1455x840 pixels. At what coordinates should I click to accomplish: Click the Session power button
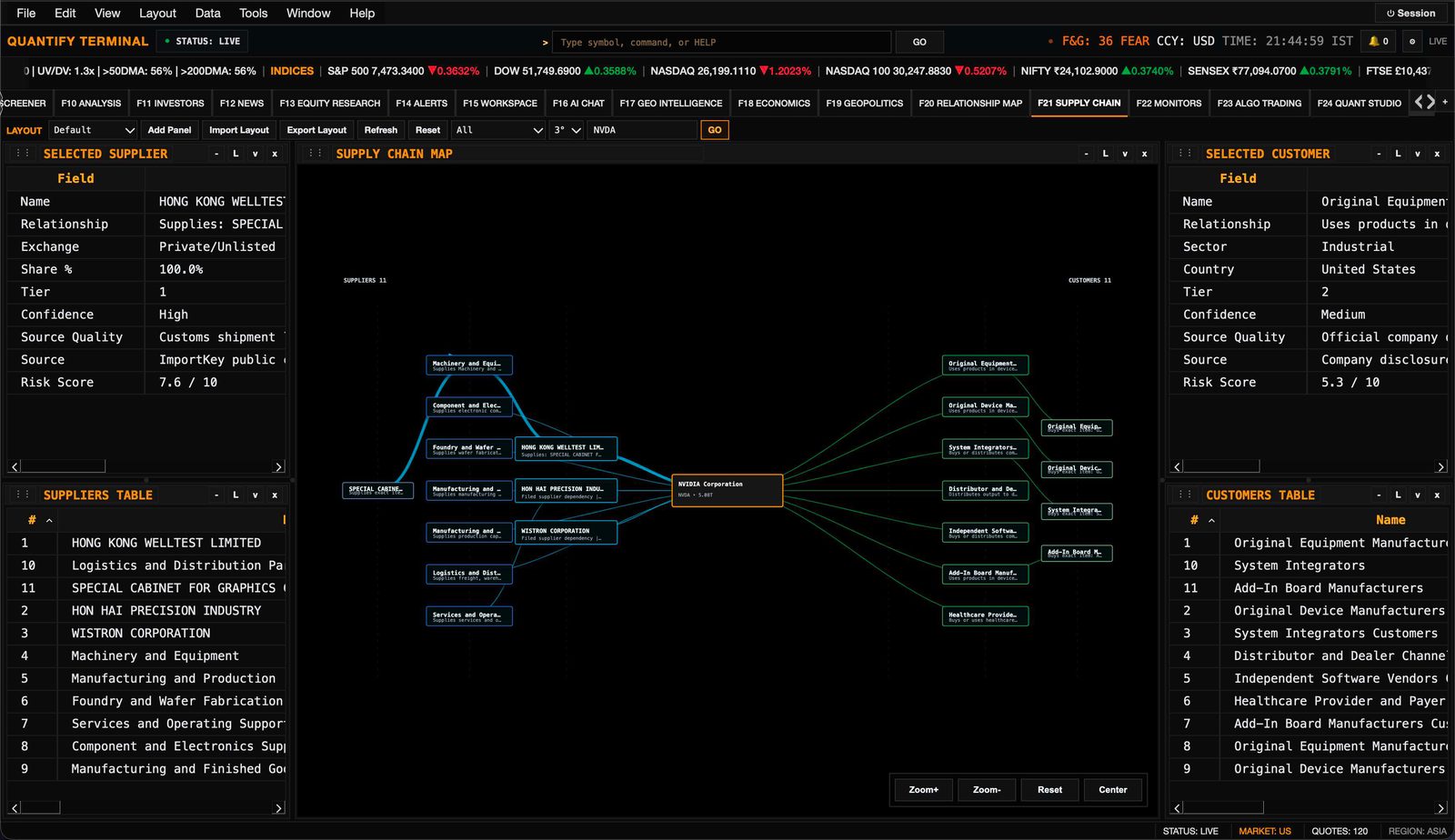pos(1410,13)
